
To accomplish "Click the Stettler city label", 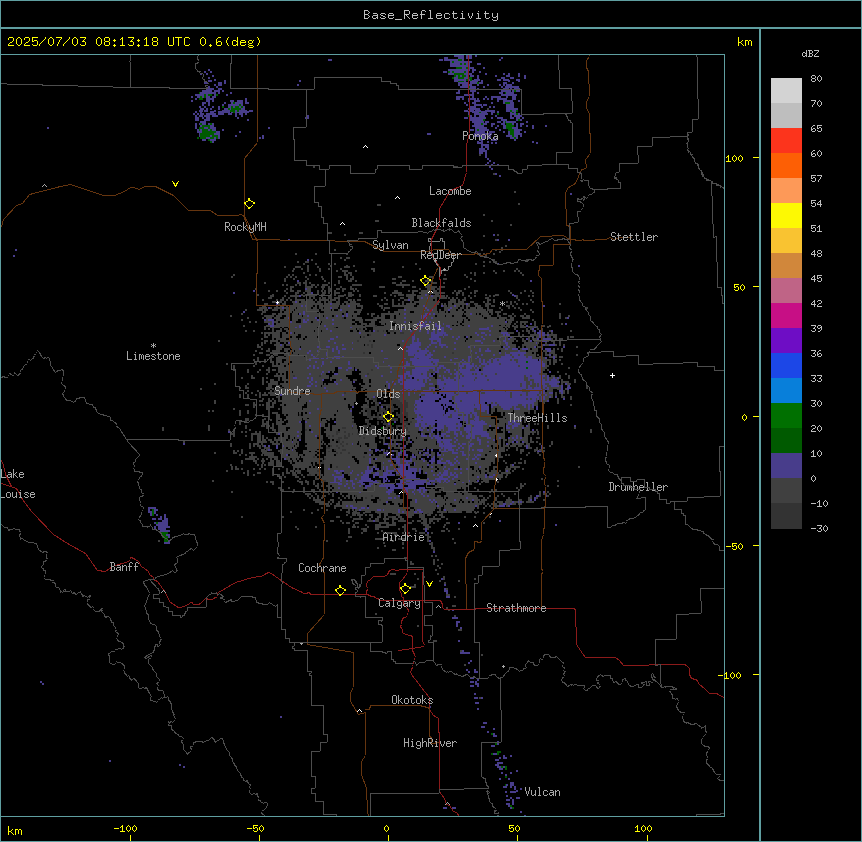I will [634, 237].
